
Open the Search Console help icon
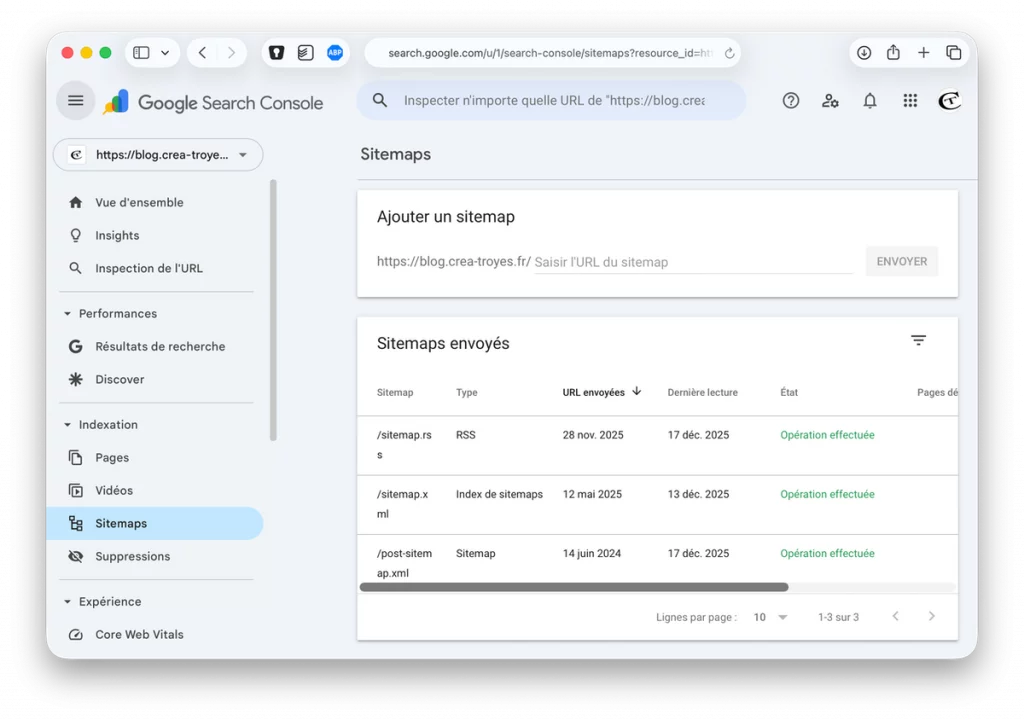point(790,100)
